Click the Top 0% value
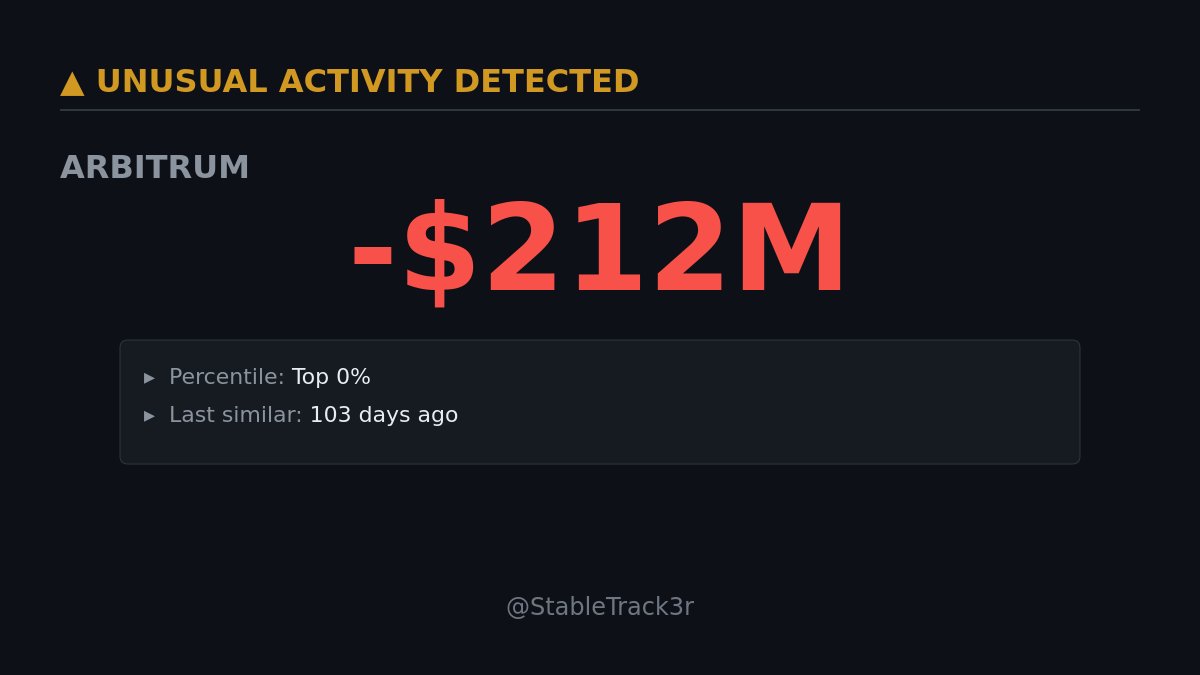The width and height of the screenshot is (1200, 675). click(331, 378)
